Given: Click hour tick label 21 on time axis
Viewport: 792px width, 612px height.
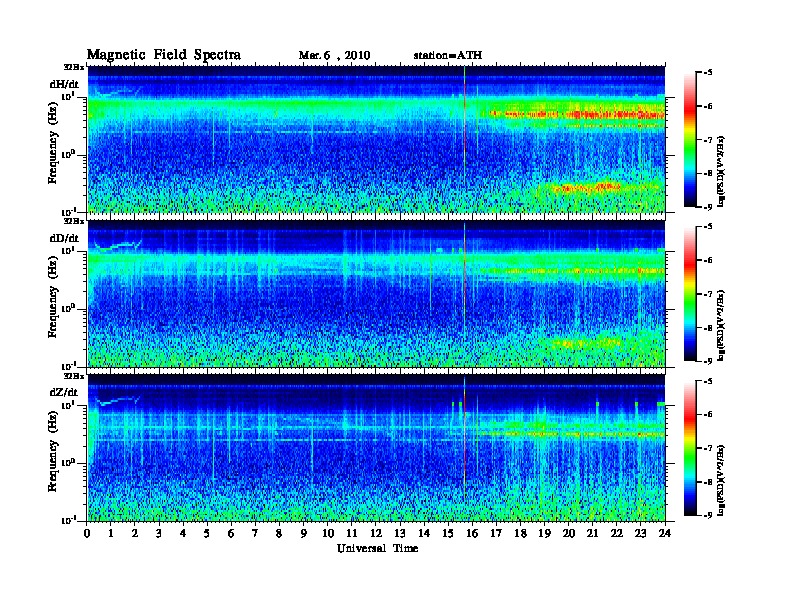Looking at the screenshot, I should click(592, 533).
